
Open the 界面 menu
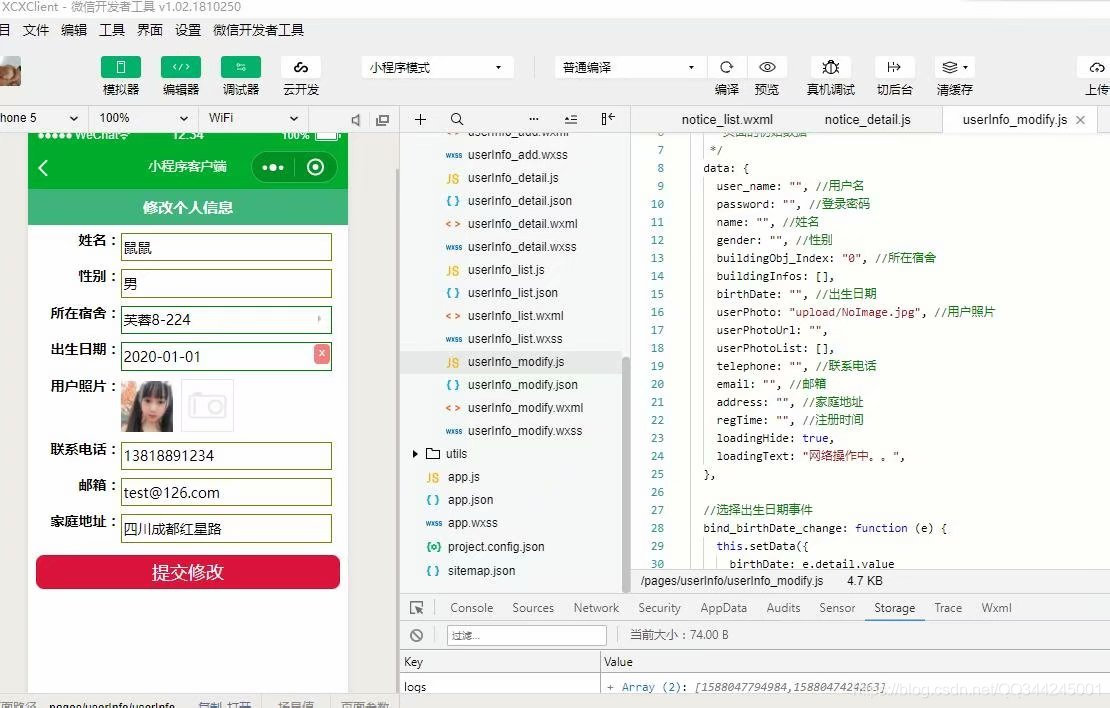(x=150, y=30)
